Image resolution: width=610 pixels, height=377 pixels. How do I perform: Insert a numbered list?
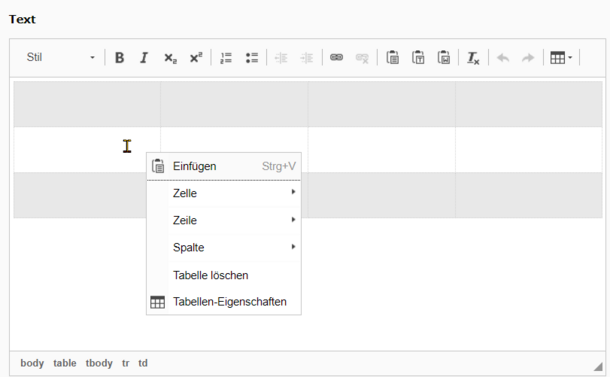(x=226, y=58)
